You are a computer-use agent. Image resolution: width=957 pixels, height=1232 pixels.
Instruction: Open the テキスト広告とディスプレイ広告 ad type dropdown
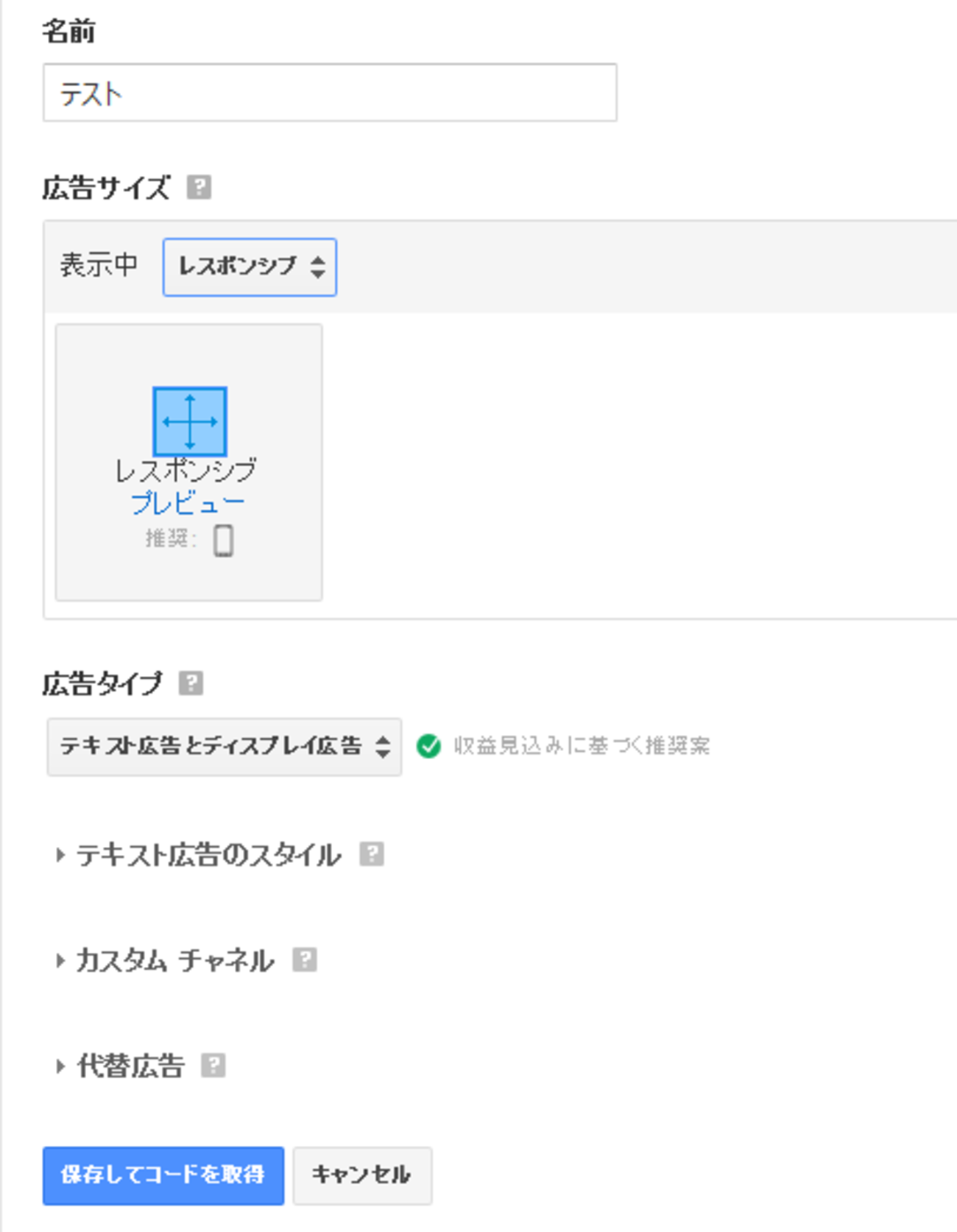[224, 747]
